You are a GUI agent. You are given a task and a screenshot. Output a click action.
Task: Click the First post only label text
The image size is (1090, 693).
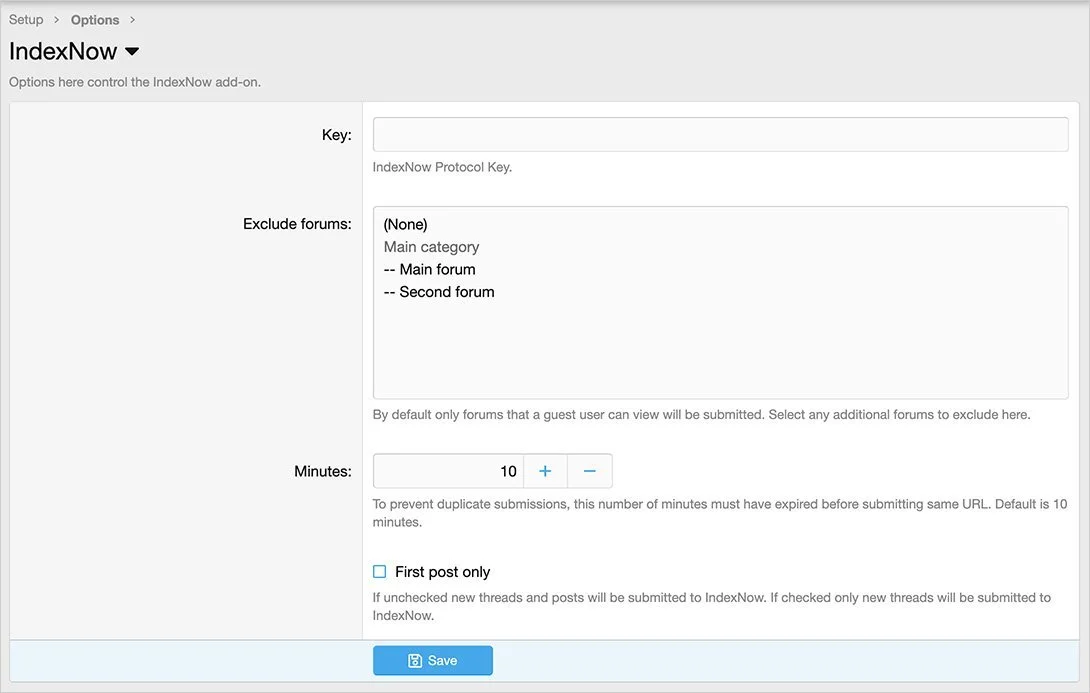point(442,572)
